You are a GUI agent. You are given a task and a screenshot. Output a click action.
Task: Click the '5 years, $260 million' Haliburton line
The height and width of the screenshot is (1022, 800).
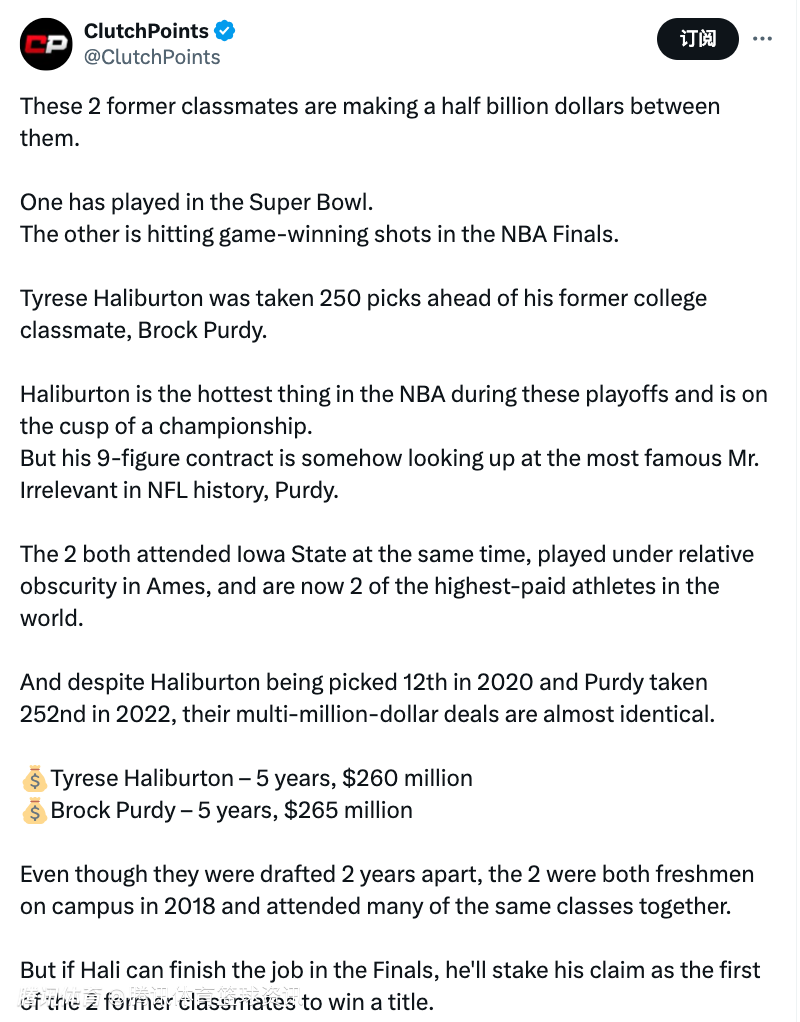pos(261,778)
